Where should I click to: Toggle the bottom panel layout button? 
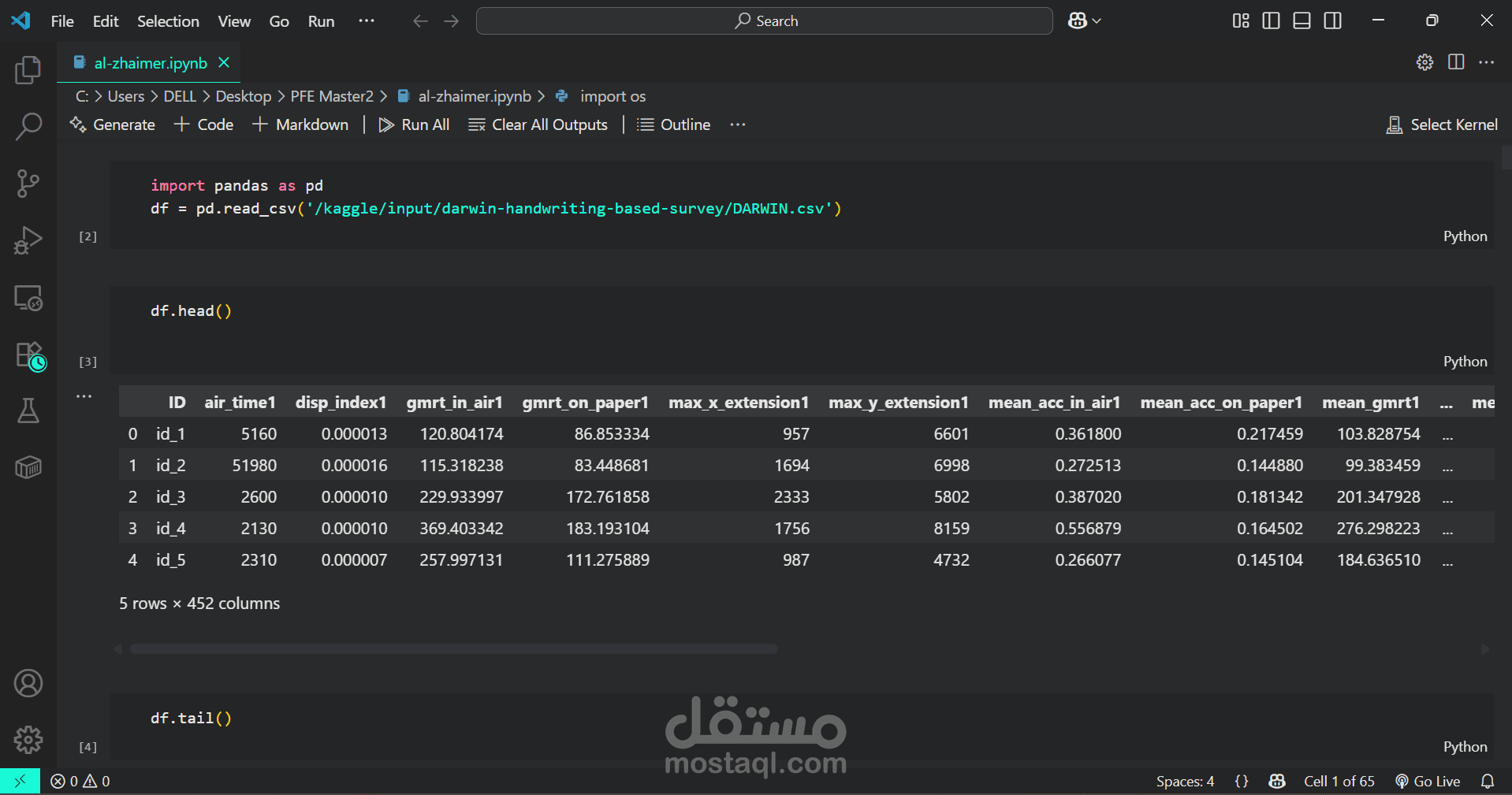click(x=1302, y=21)
